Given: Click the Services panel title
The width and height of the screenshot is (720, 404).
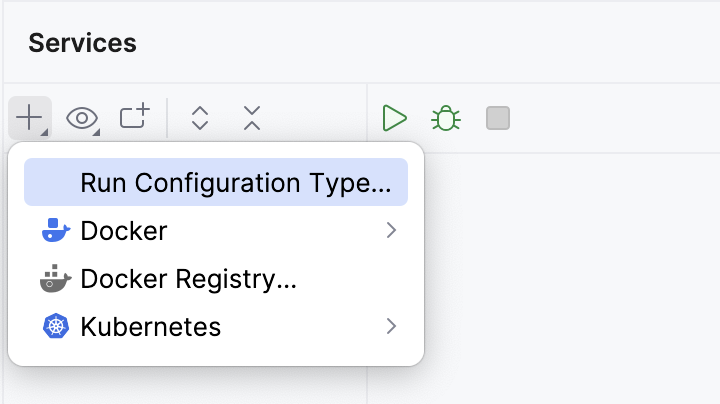Looking at the screenshot, I should click(82, 43).
